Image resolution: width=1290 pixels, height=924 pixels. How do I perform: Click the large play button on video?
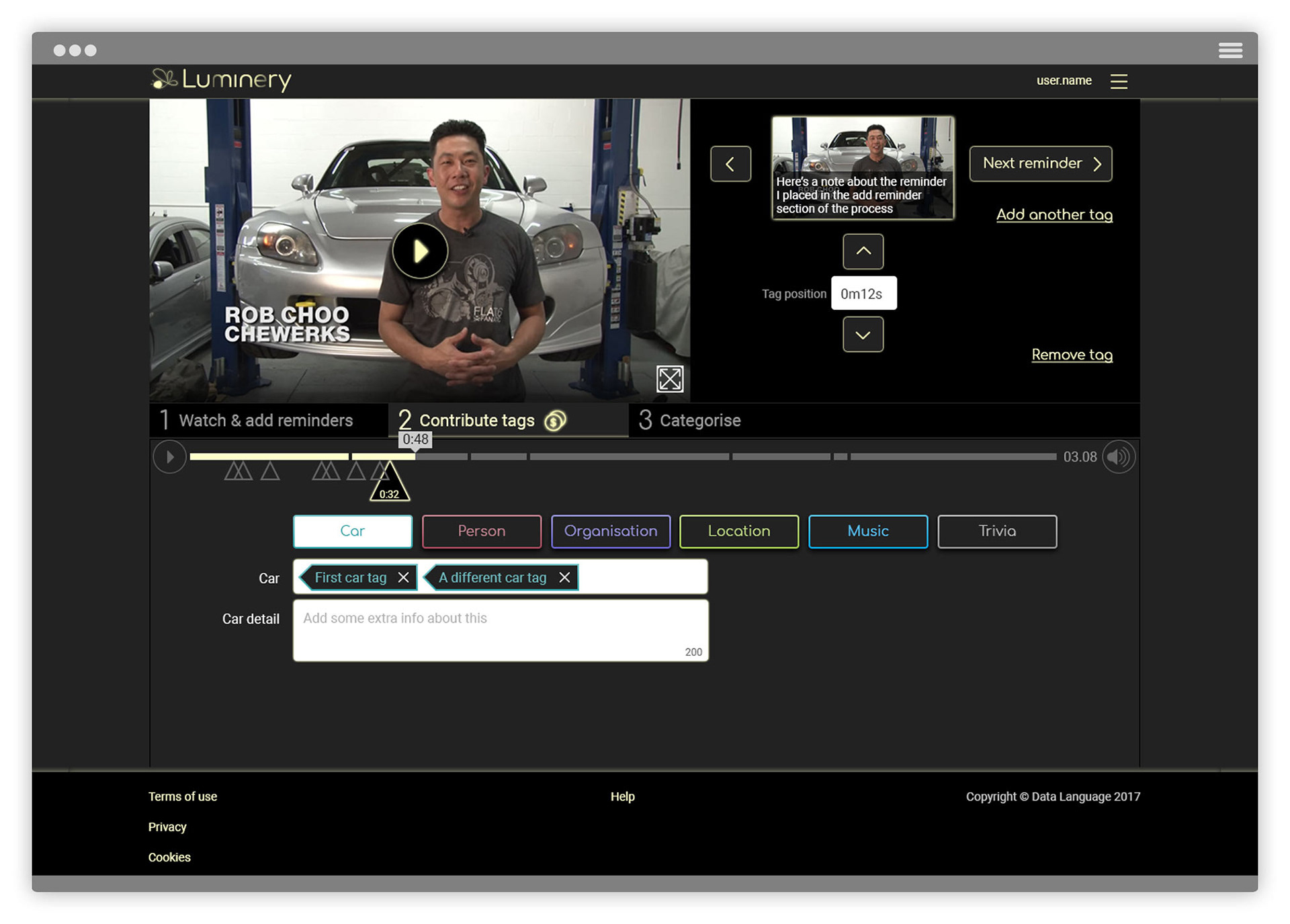[x=420, y=251]
